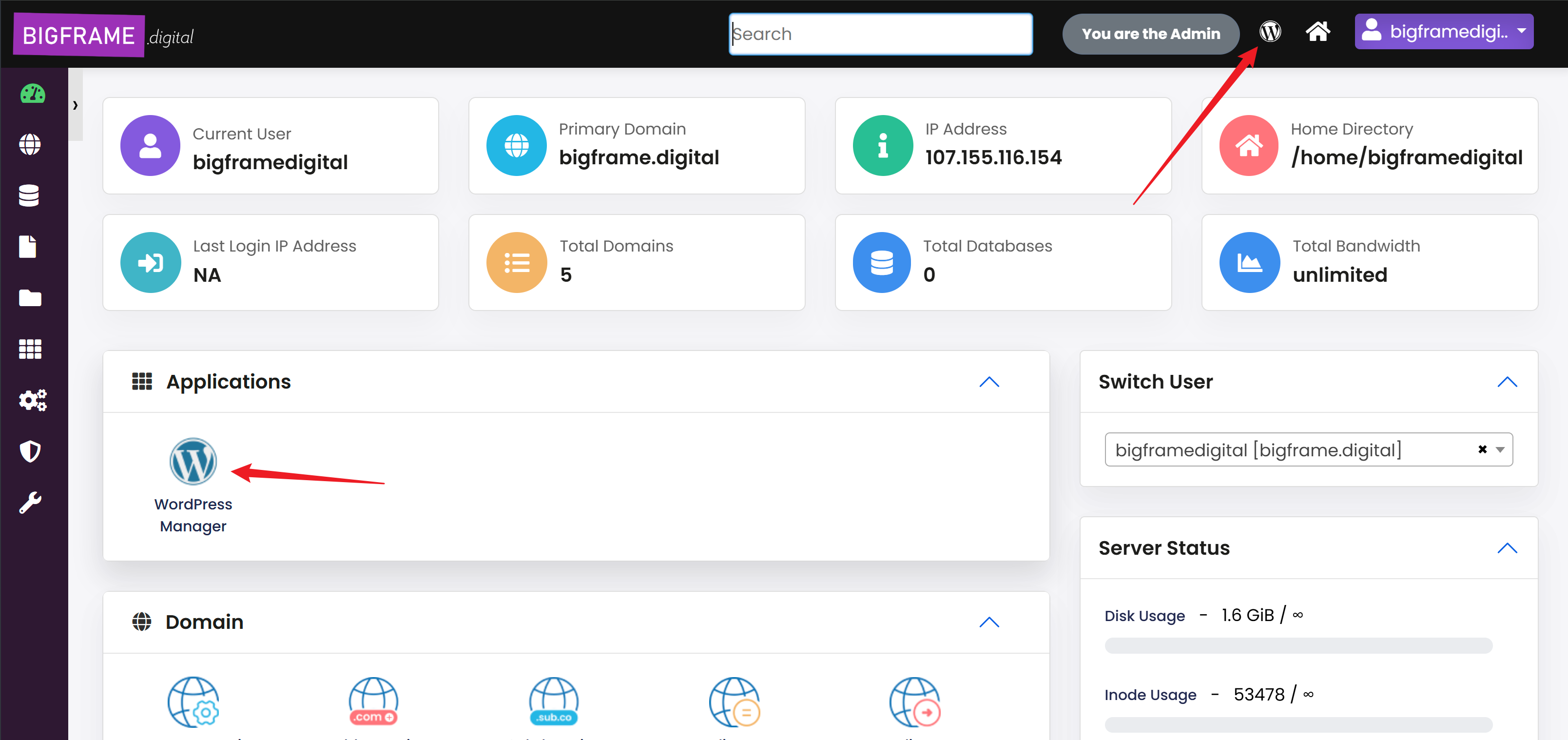Click the Home Directory house icon

tap(1249, 145)
